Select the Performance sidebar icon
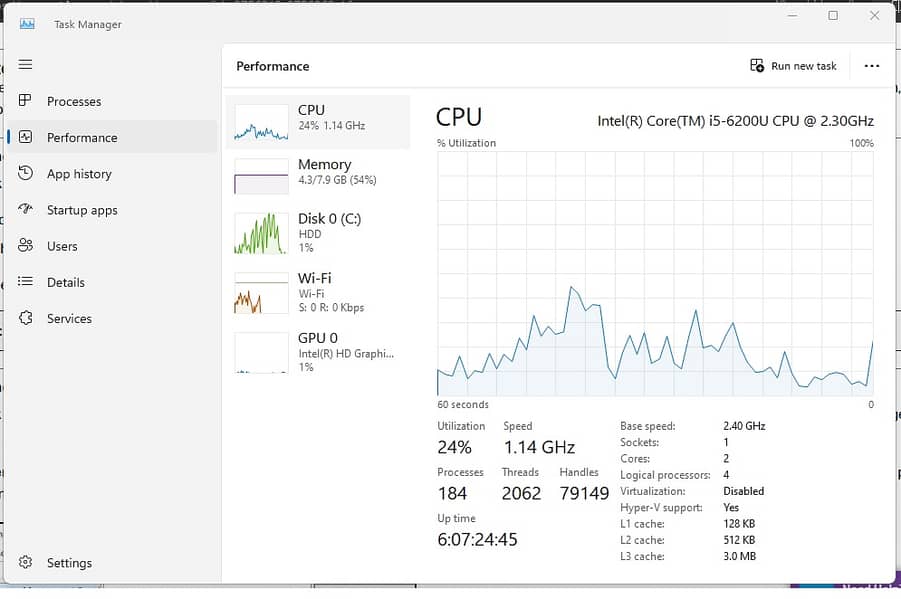 click(x=26, y=138)
